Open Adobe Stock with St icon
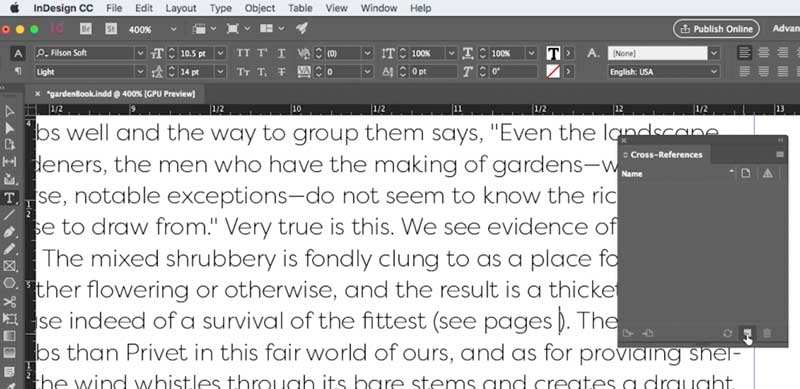The width and height of the screenshot is (800, 389). pos(111,29)
